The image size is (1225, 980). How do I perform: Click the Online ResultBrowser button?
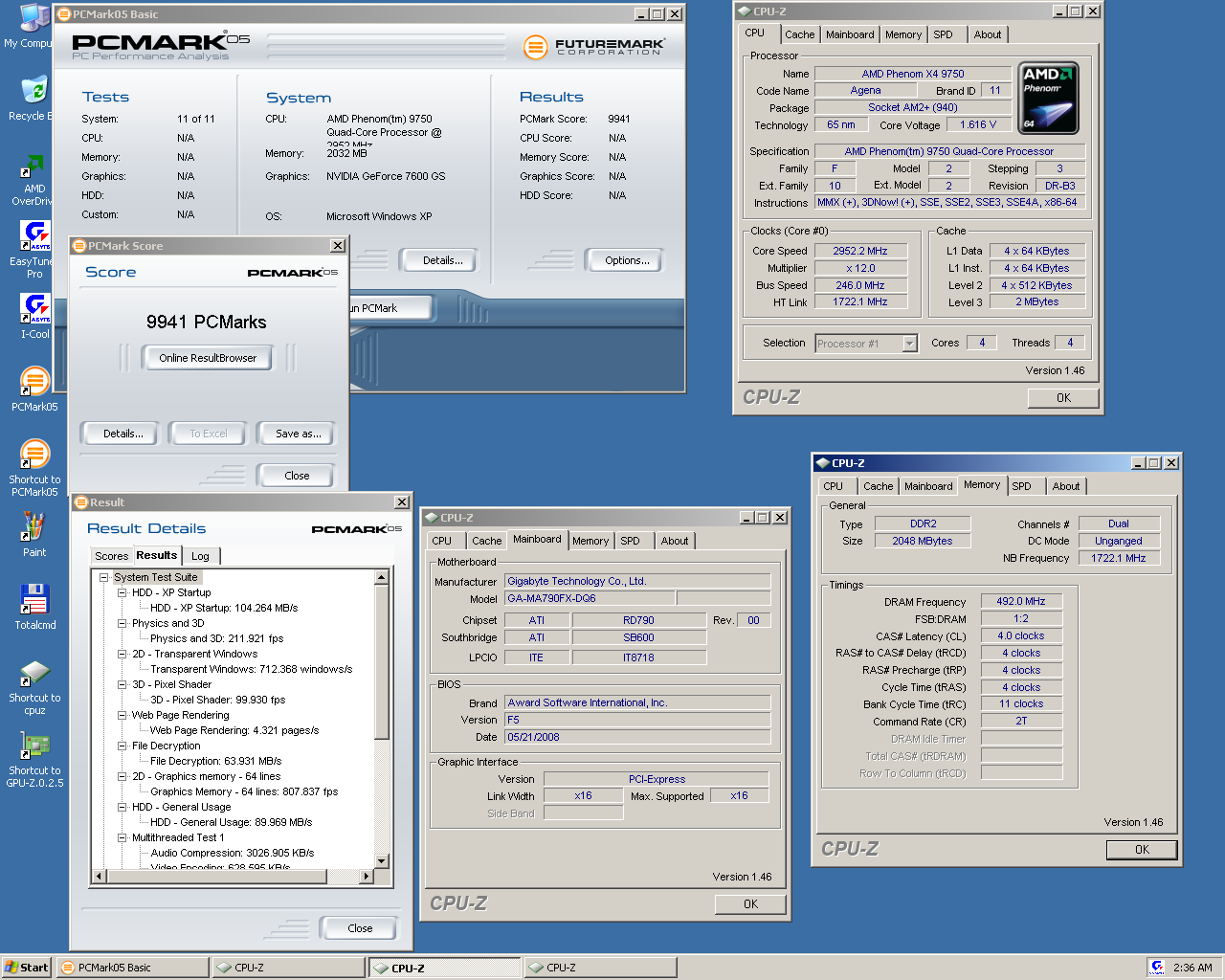(x=208, y=358)
